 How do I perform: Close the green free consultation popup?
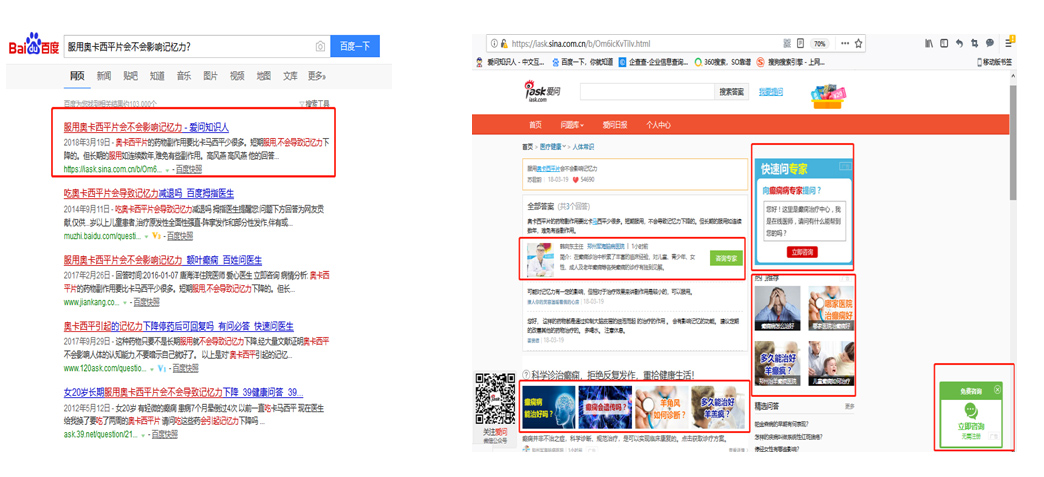(x=997, y=389)
